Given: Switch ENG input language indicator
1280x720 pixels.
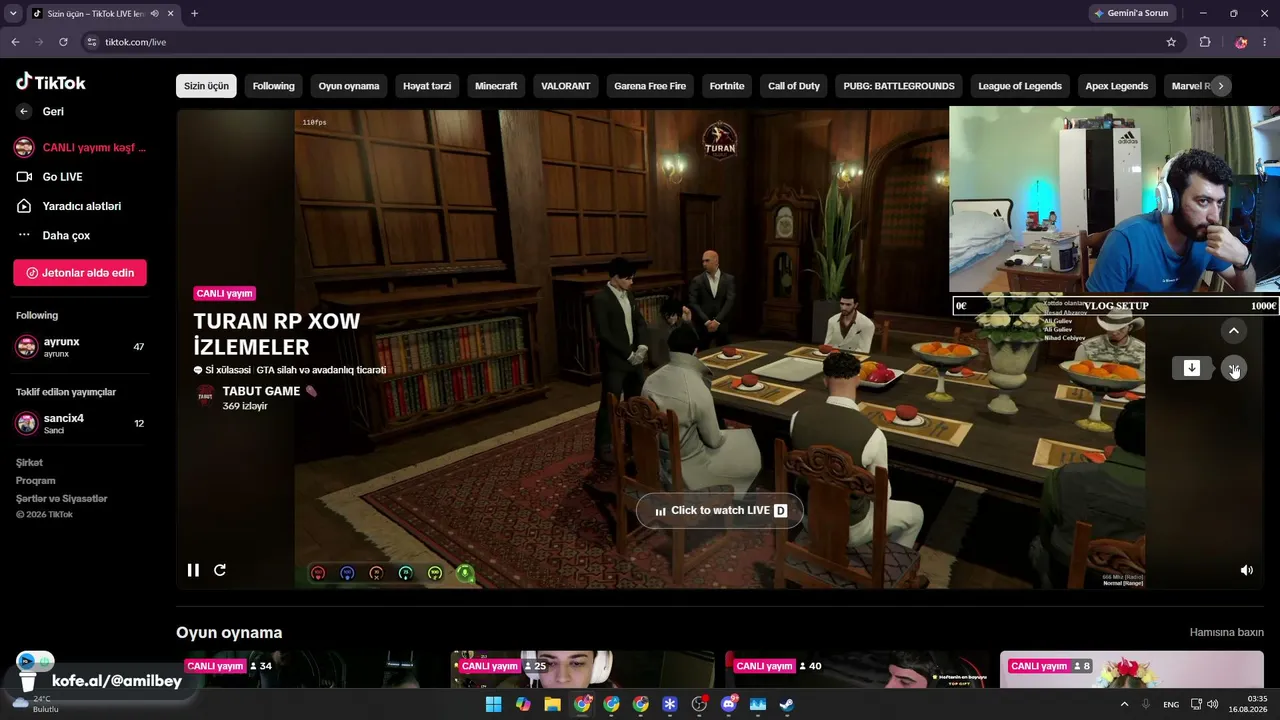Looking at the screenshot, I should (x=1171, y=704).
